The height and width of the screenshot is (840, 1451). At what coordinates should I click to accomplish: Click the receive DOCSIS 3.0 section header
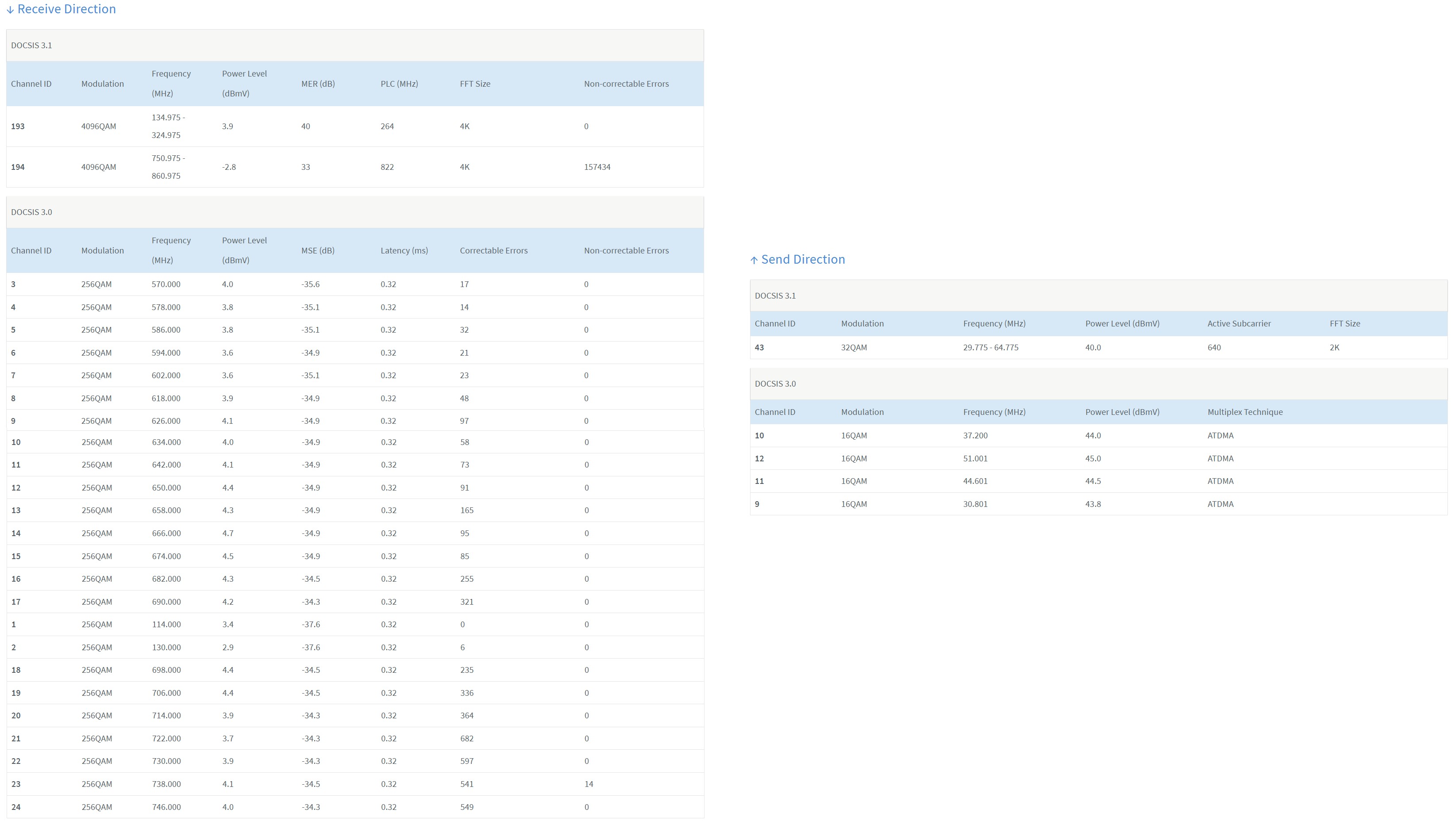[x=31, y=212]
